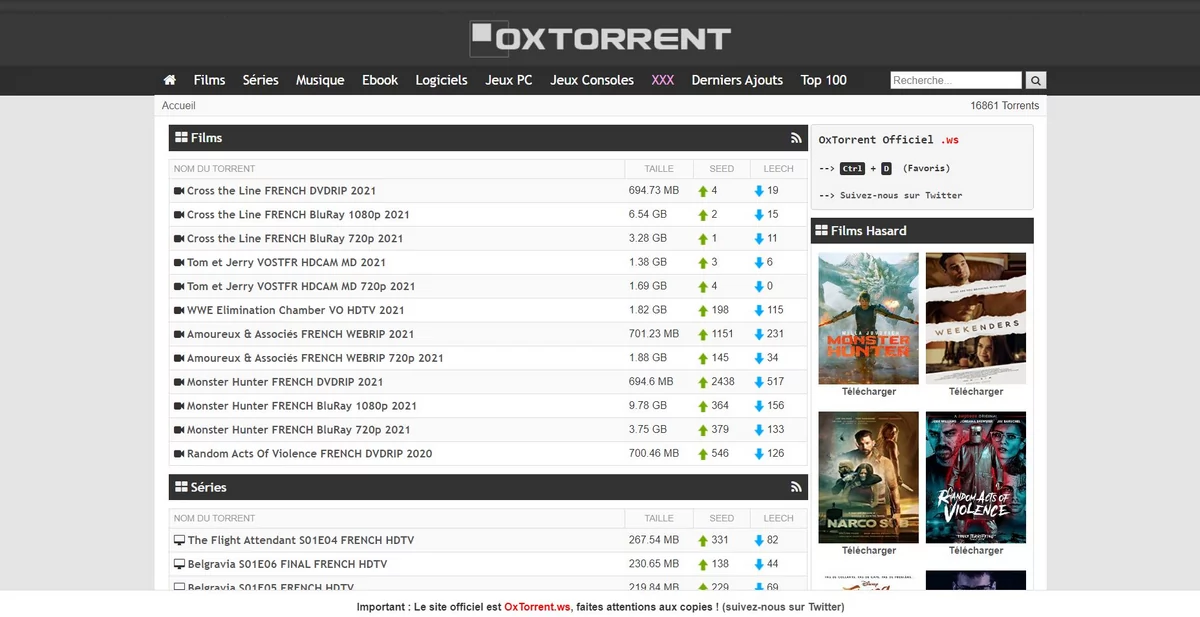Focus the Recherche search field
Screen dimensions: 1200x617
point(956,80)
